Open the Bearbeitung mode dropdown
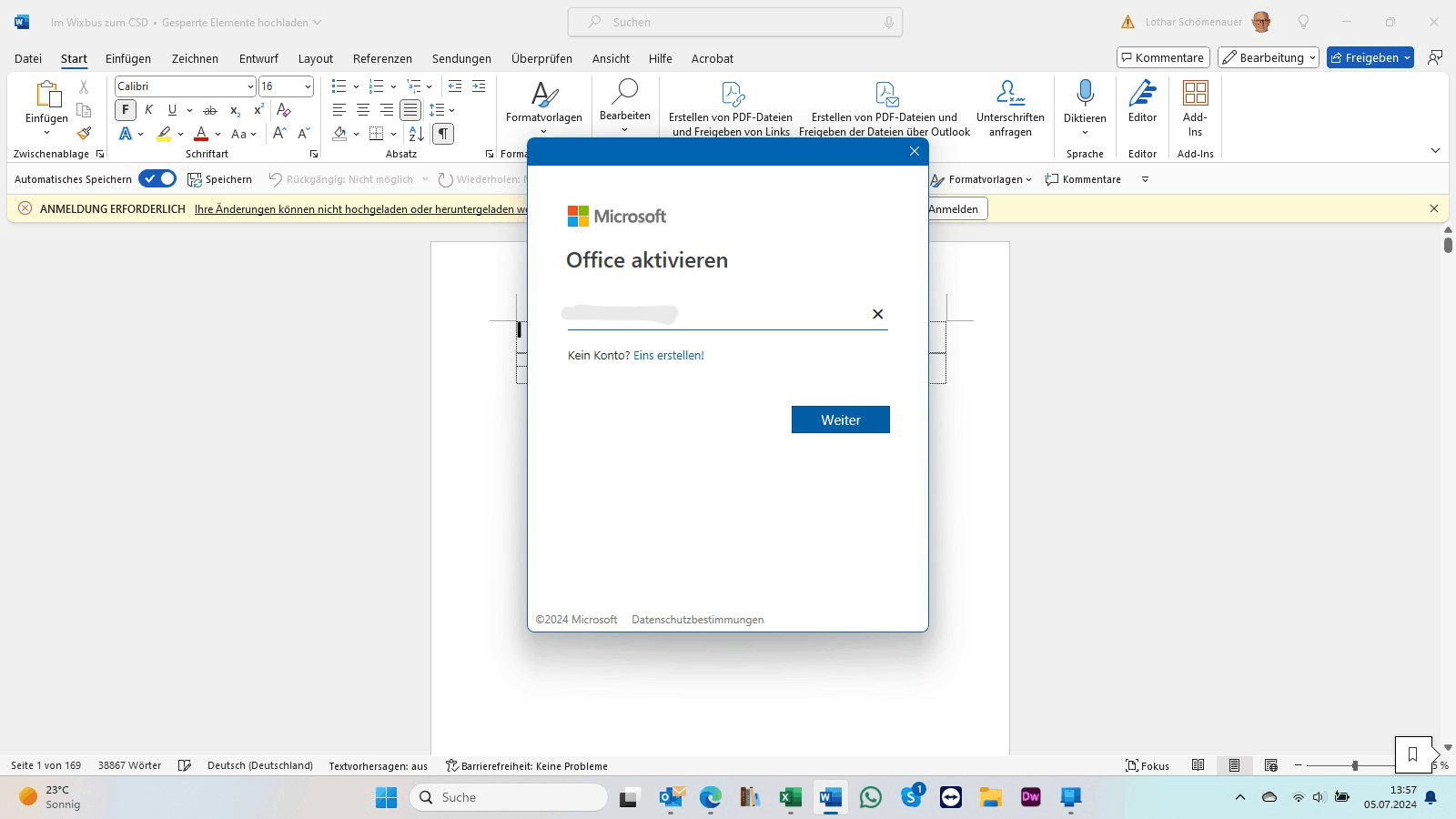This screenshot has width=1456, height=819. click(x=1269, y=57)
